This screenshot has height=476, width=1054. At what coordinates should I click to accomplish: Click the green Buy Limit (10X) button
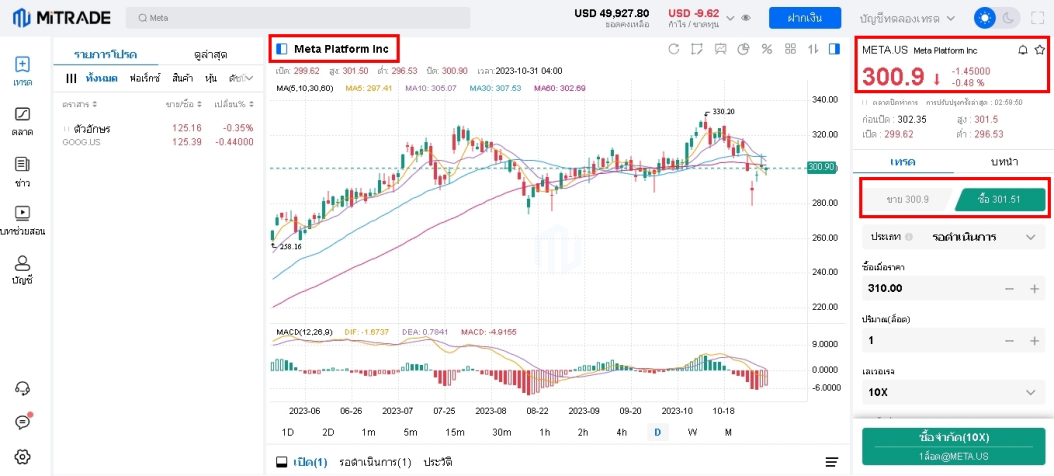[x=953, y=444]
